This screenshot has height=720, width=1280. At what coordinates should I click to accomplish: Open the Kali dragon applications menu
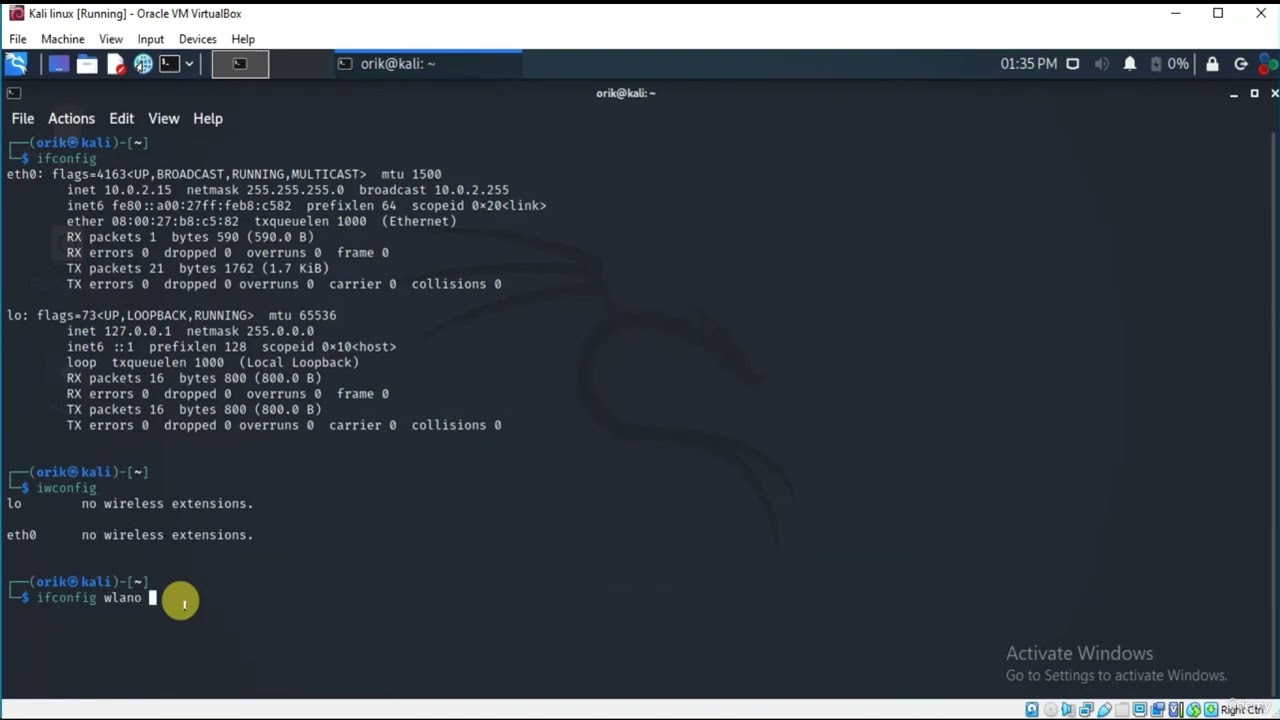(x=16, y=64)
